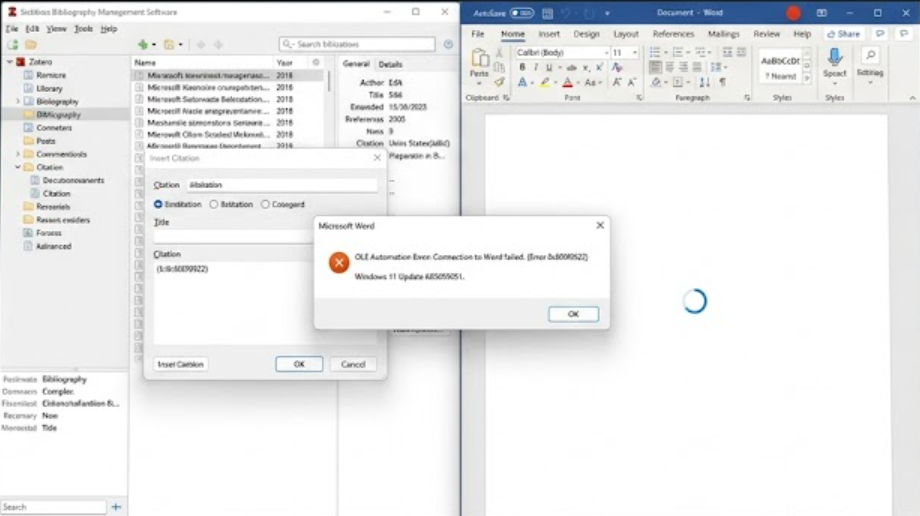920x516 pixels.
Task: Open the View menu in the bibliography app
Action: pyautogui.click(x=56, y=29)
